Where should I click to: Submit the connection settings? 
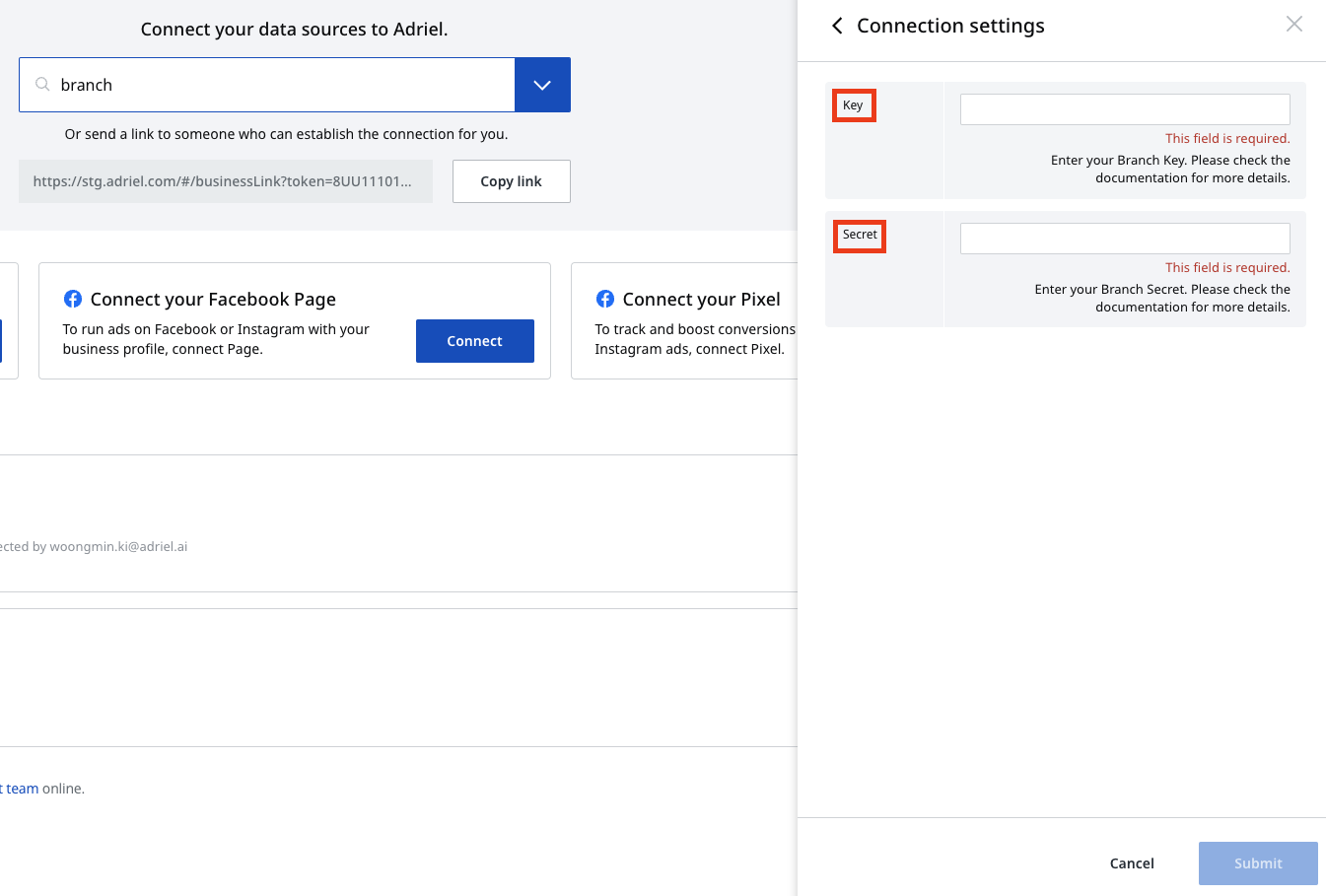1258,863
